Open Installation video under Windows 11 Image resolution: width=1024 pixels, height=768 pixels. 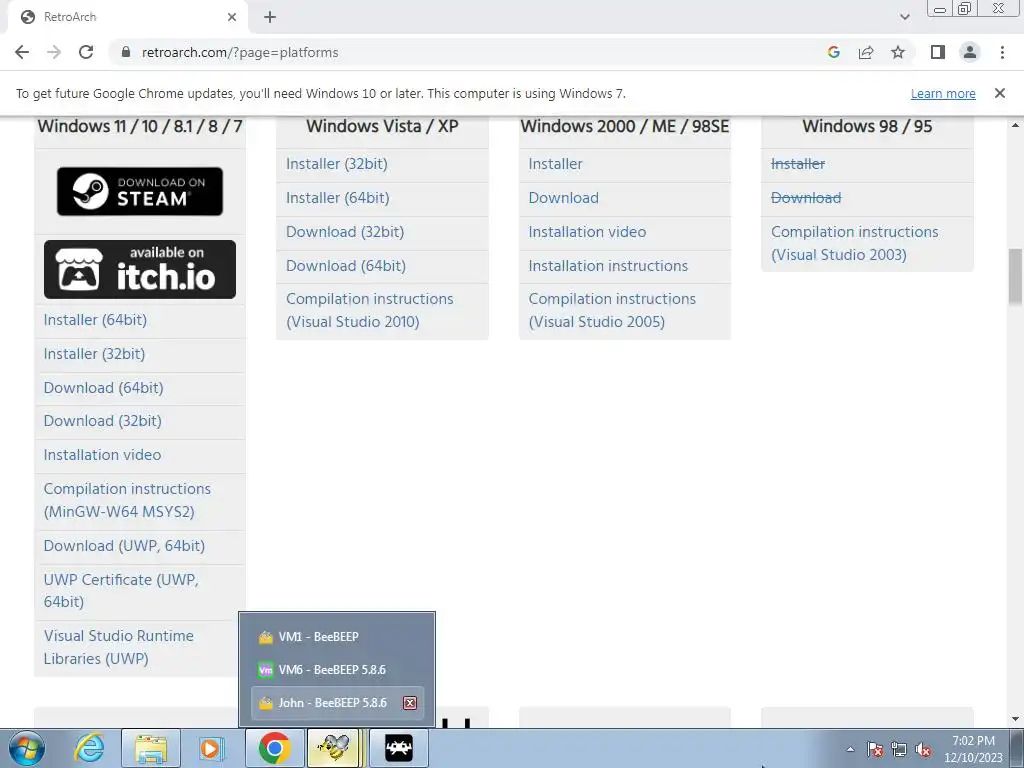tap(103, 455)
